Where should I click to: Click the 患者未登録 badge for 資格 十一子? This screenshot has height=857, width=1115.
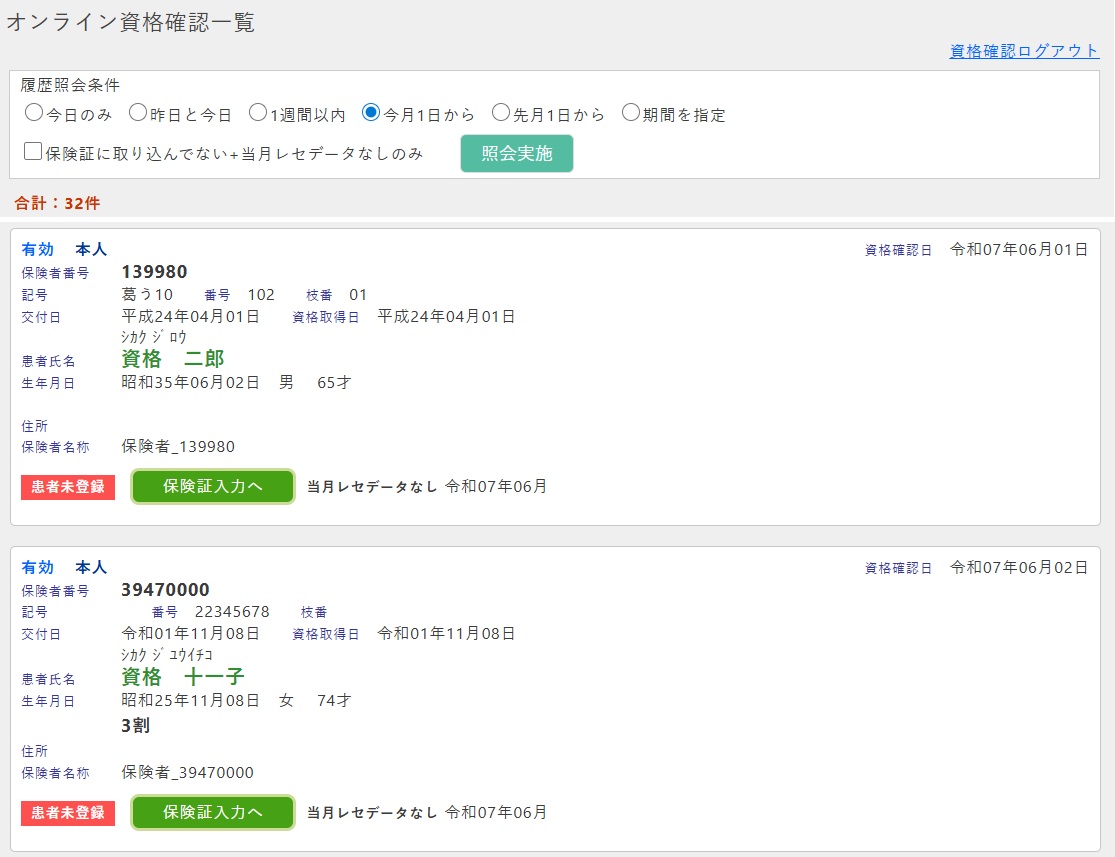click(68, 812)
